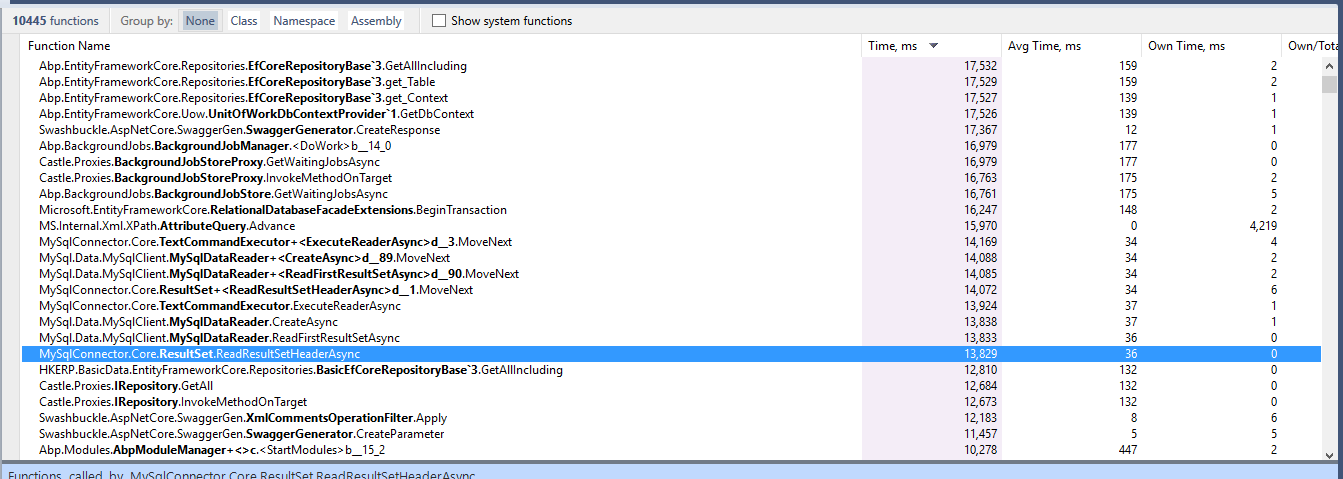This screenshot has width=1343, height=479.
Task: Select ReadFirstResultSetAsync d__90.MoveNext row
Action: (671, 274)
